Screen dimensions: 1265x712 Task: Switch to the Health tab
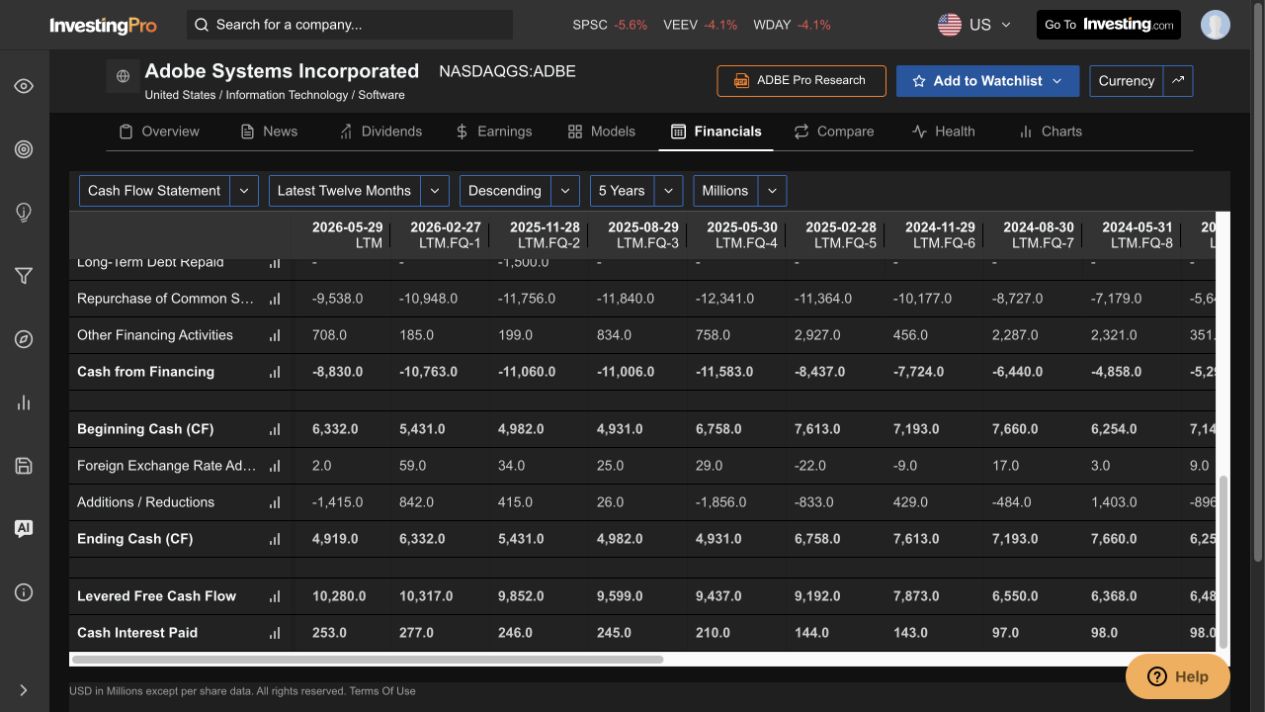click(x=943, y=131)
